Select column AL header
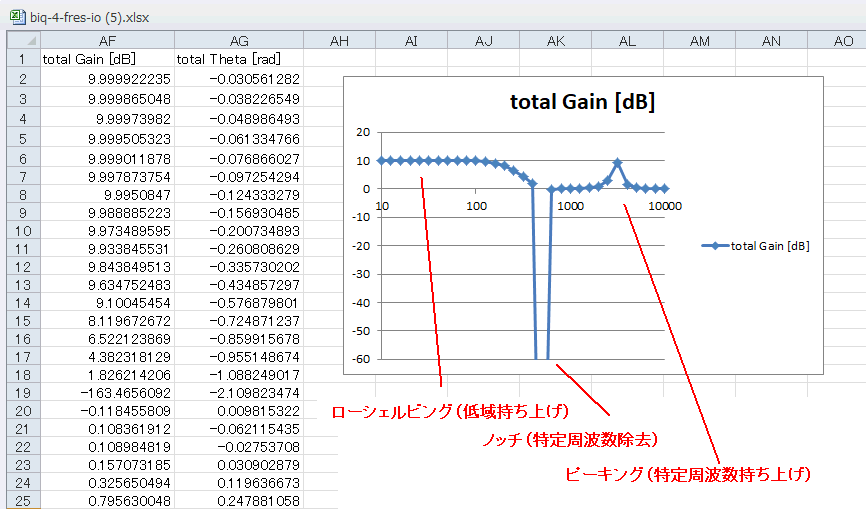 click(x=627, y=41)
